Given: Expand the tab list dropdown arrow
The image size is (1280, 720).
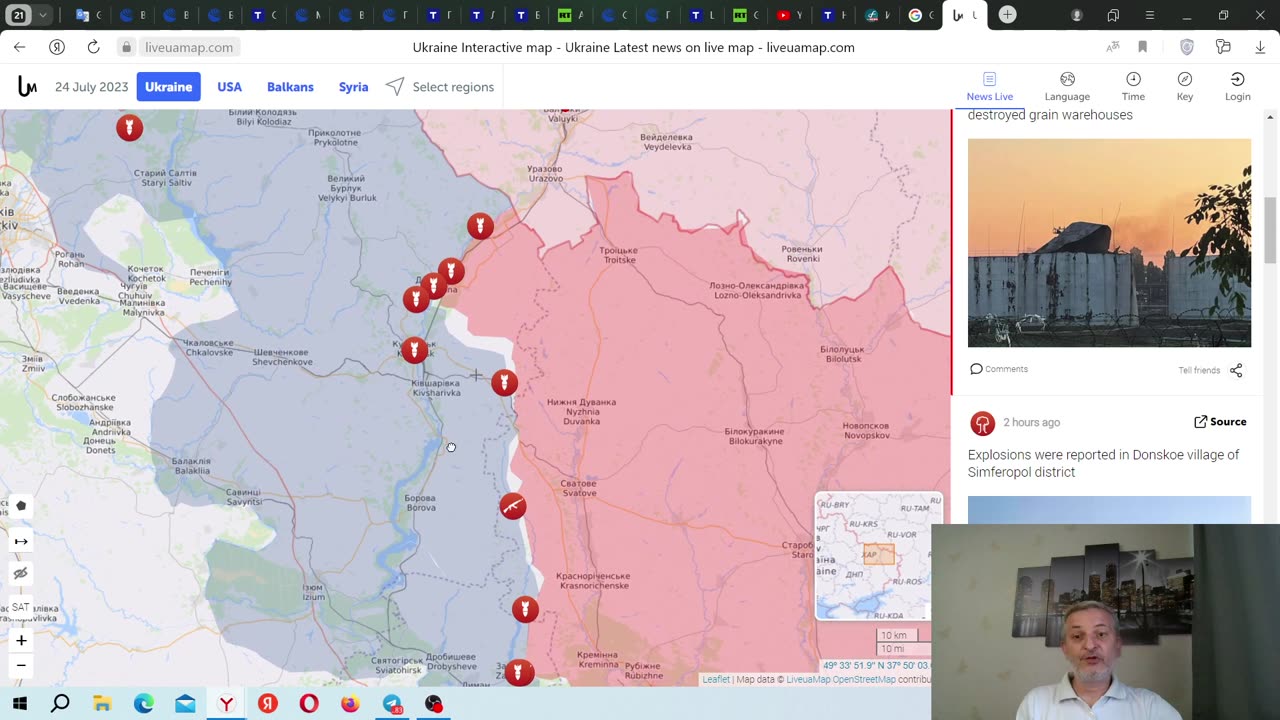Looking at the screenshot, I should (43, 15).
